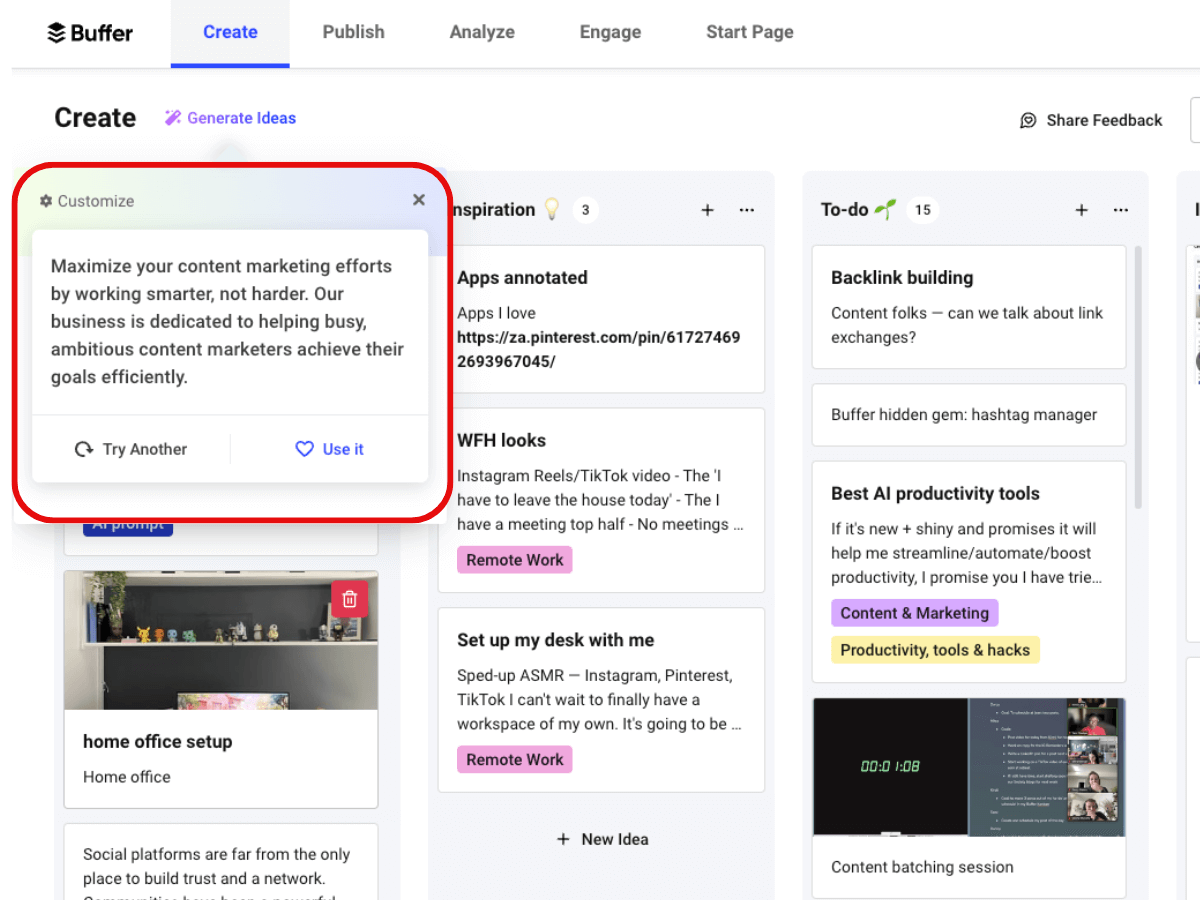
Task: Add an idea via the Inspiration board plus icon
Action: point(707,210)
